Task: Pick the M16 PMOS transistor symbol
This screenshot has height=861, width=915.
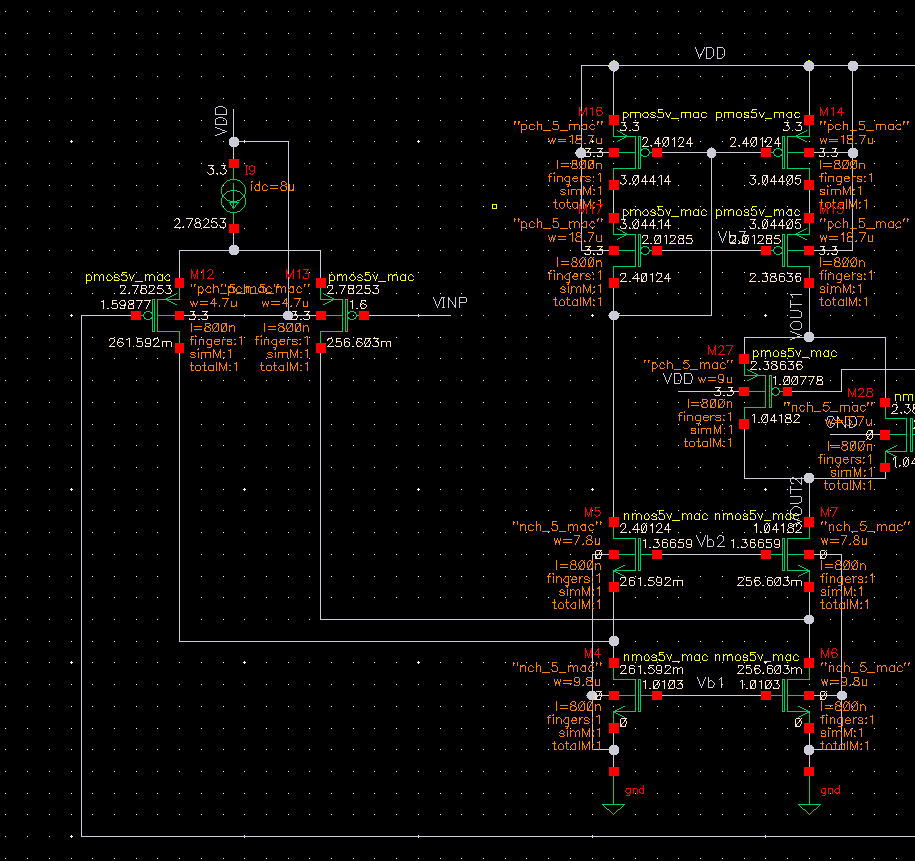Action: (635, 153)
